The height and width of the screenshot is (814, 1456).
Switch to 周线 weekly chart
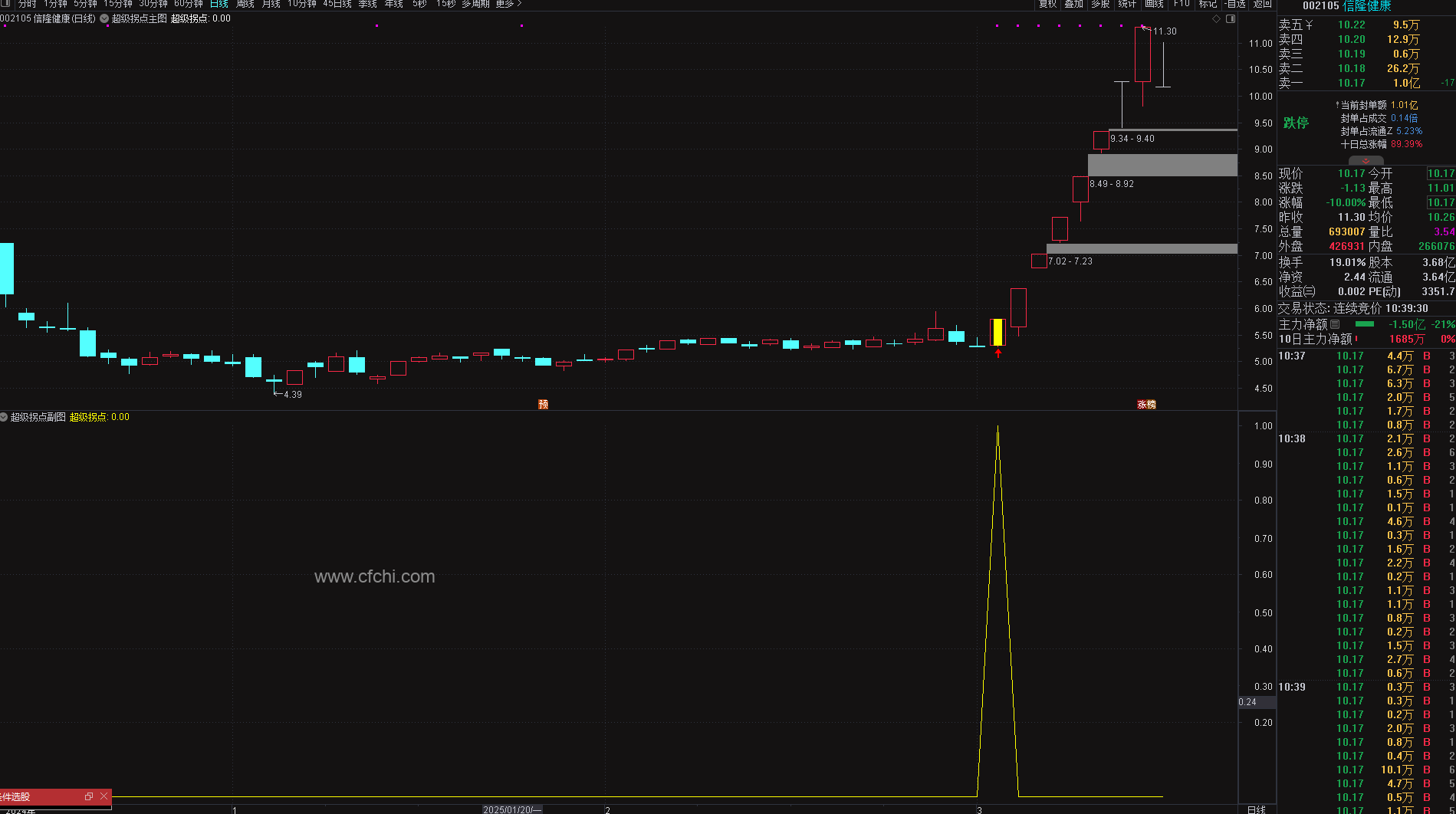coord(245,4)
